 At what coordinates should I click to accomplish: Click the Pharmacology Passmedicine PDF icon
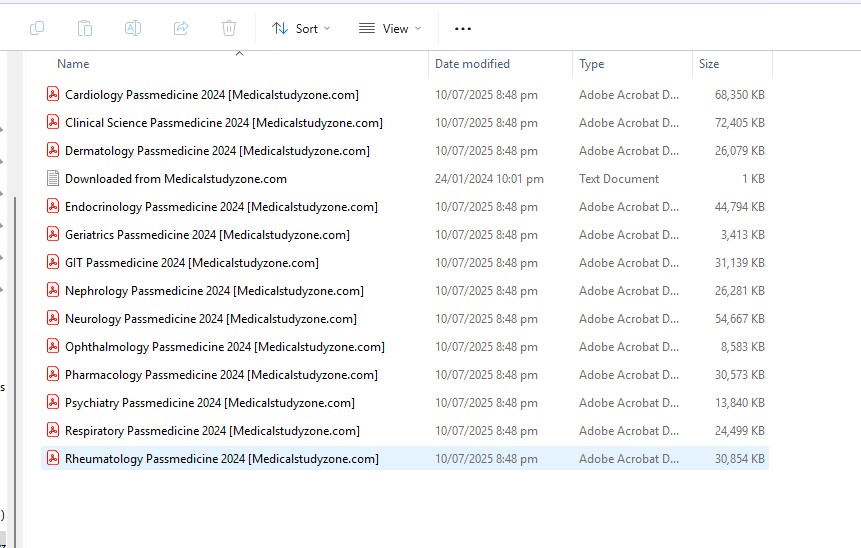point(53,374)
